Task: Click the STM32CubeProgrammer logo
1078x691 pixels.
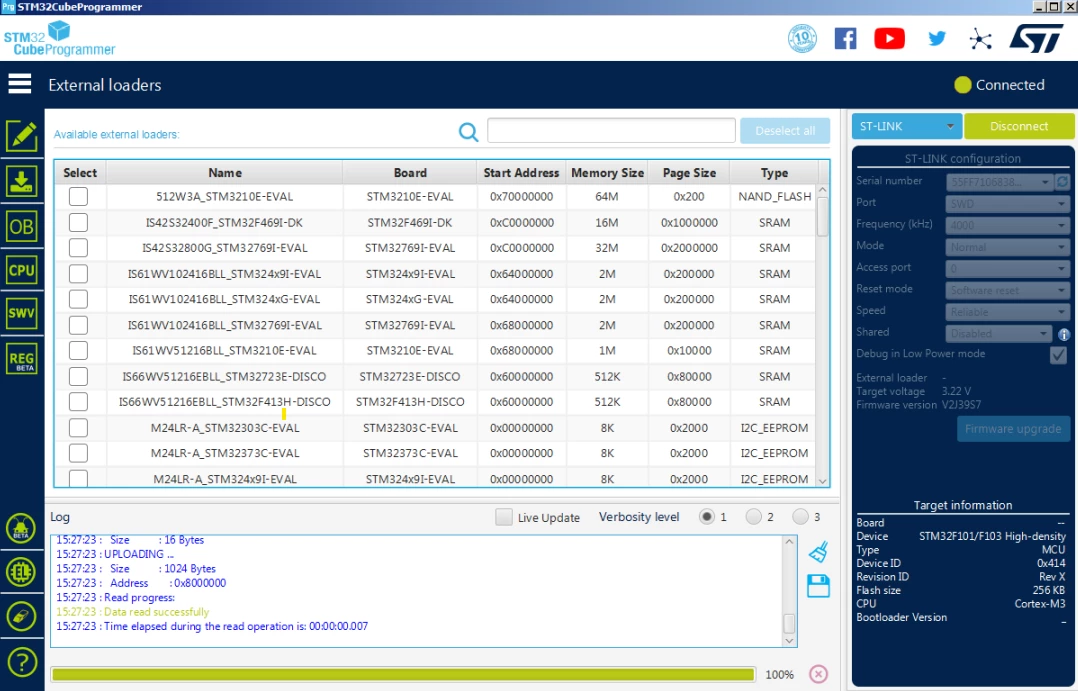Action: [x=60, y=39]
